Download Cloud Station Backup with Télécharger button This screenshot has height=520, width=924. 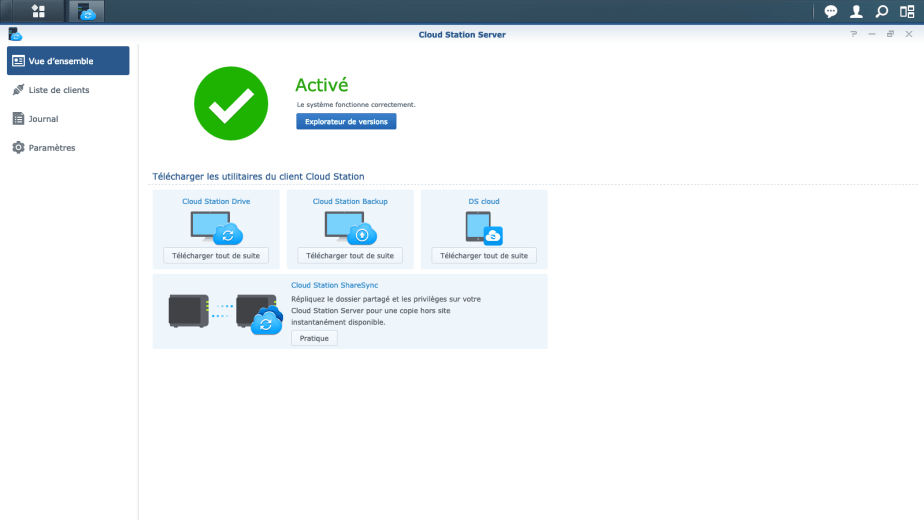350,256
